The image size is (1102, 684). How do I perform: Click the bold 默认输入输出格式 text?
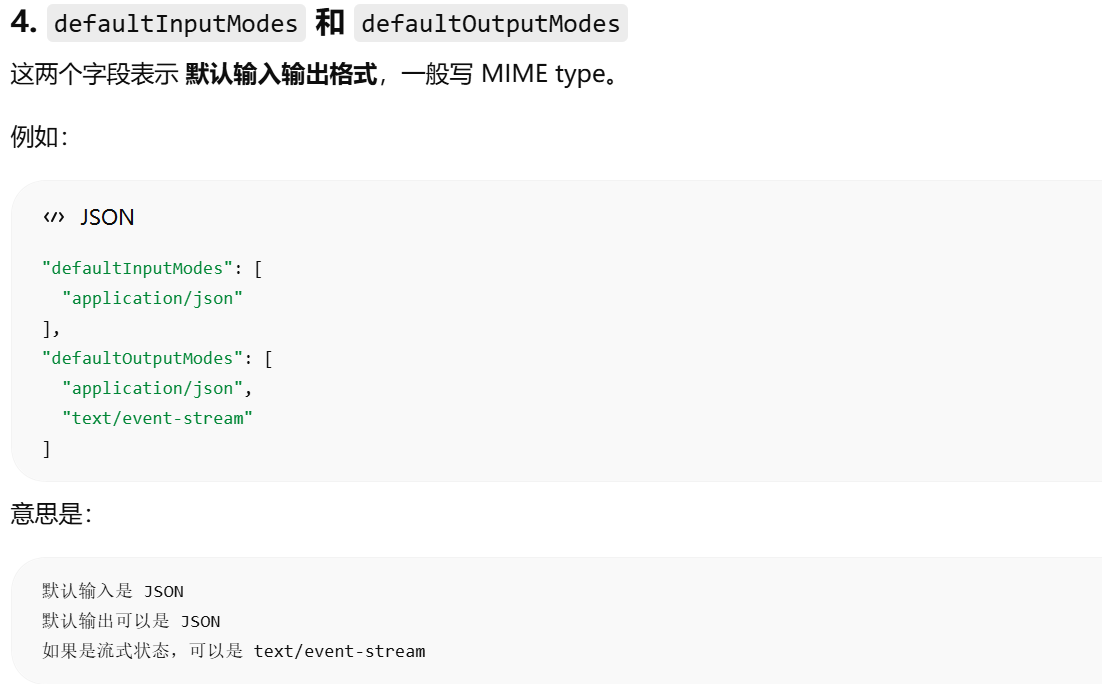[x=281, y=74]
